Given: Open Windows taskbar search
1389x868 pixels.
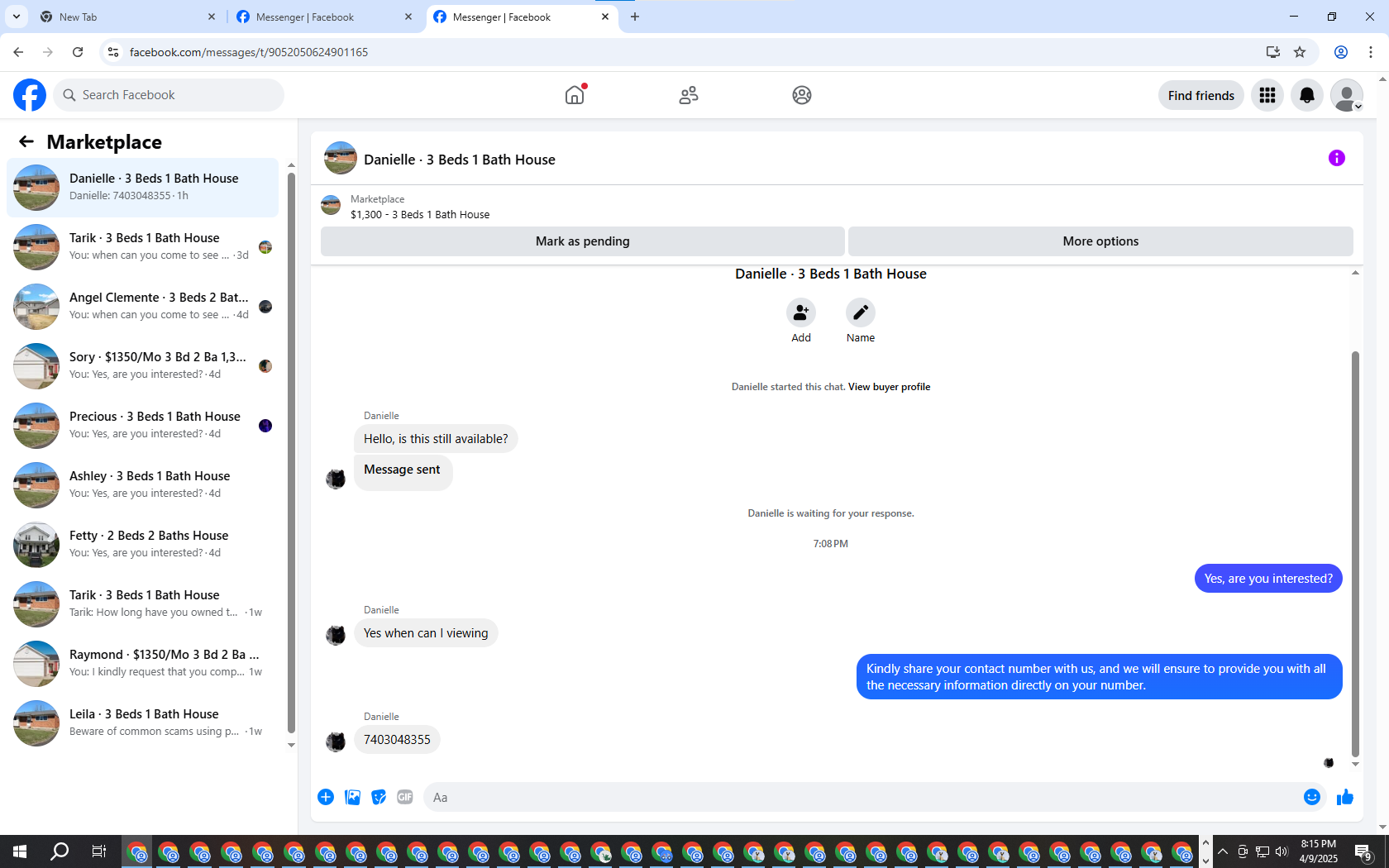Looking at the screenshot, I should pyautogui.click(x=60, y=851).
